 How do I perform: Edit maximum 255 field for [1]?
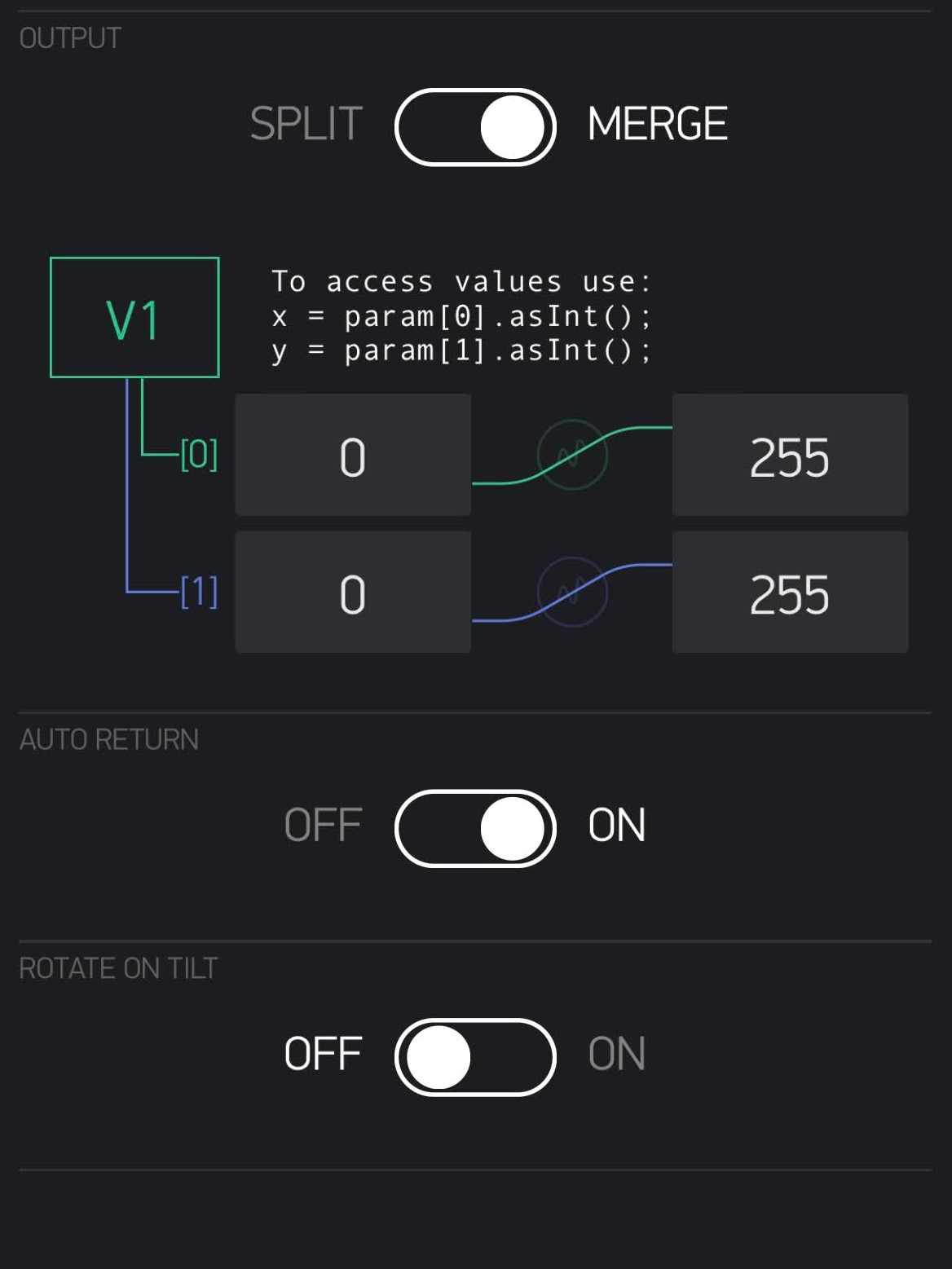[x=790, y=592]
